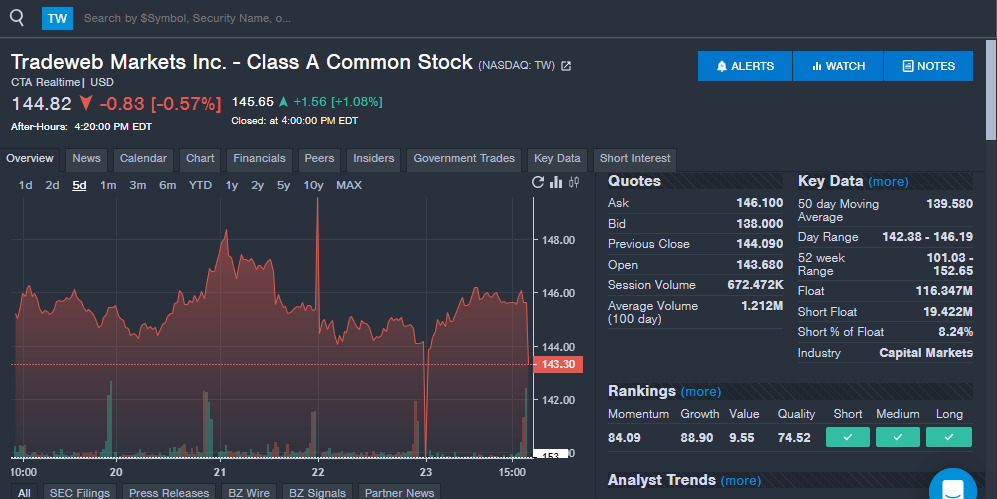Click the TW symbol badge
This screenshot has width=997, height=499.
coord(57,18)
